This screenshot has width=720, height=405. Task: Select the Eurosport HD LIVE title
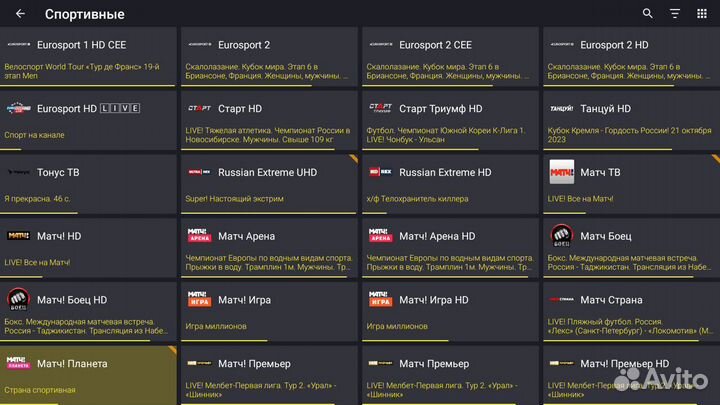[88, 108]
